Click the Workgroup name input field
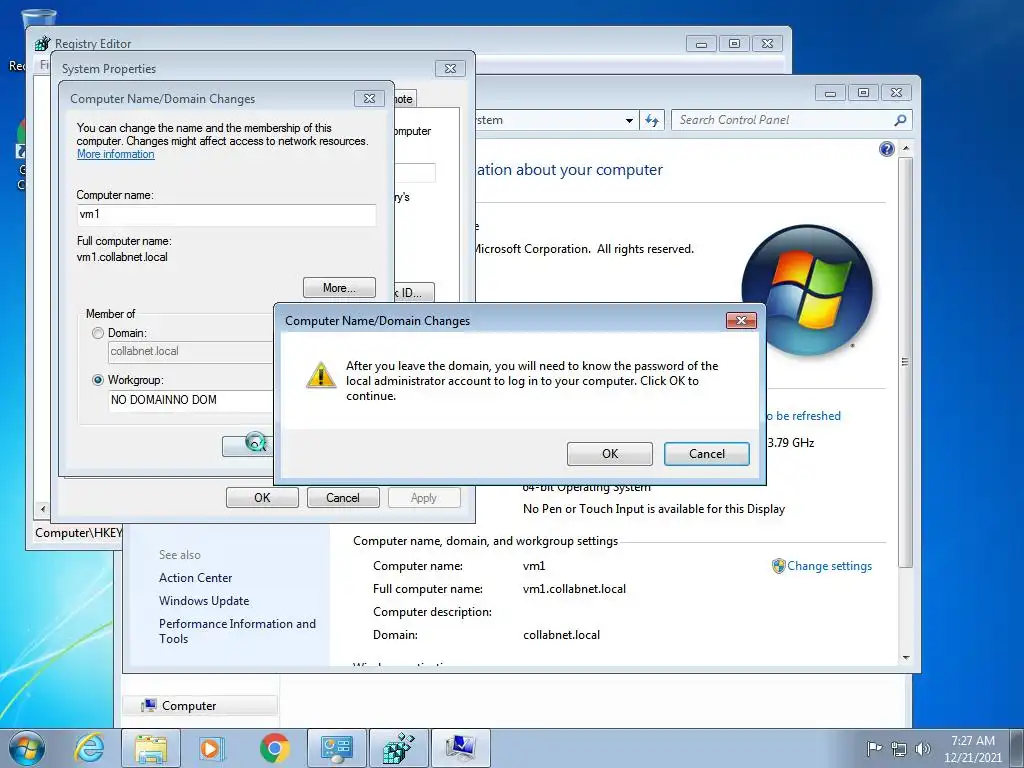 coord(191,400)
